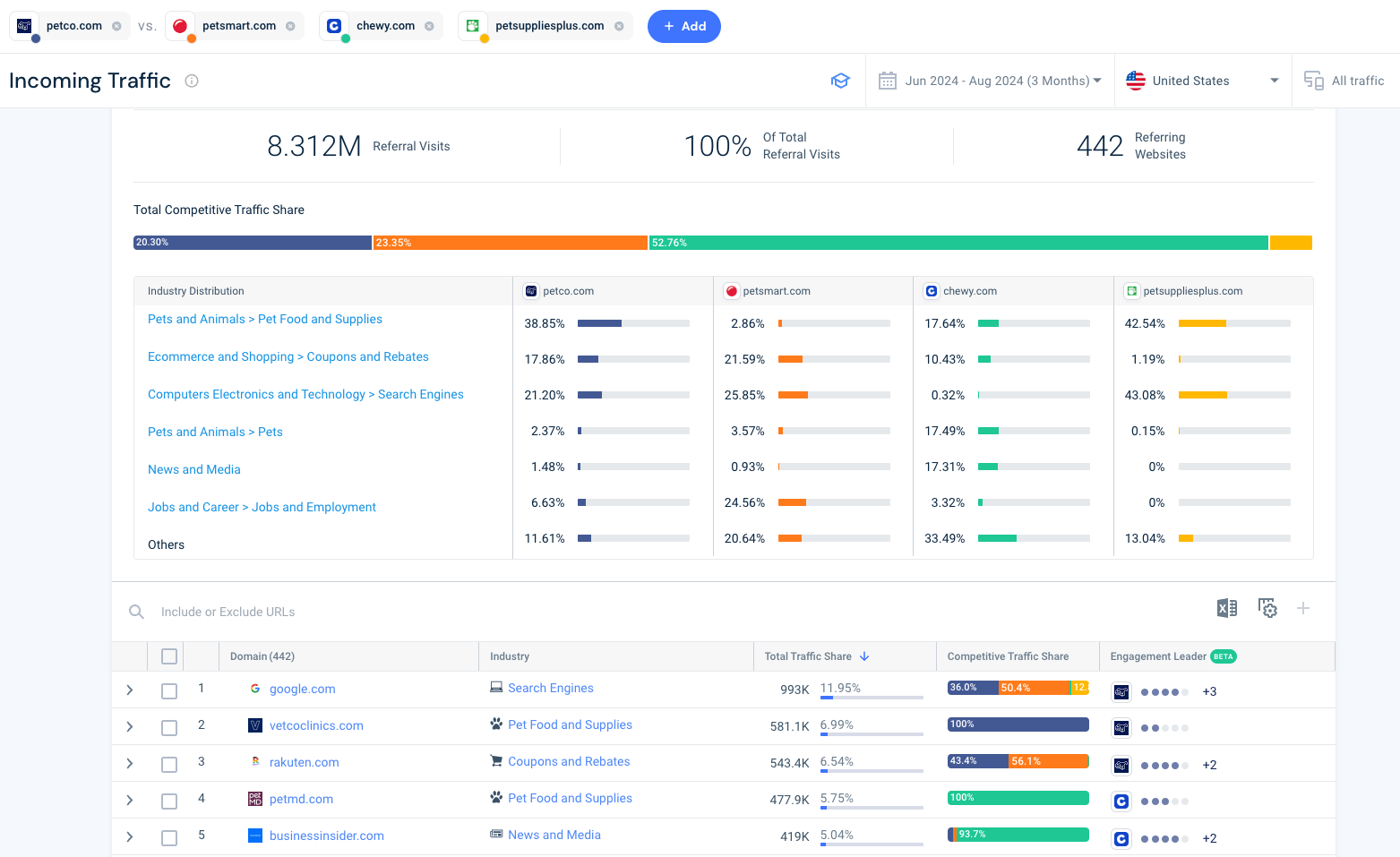Open the petmd.com domain link

(x=301, y=799)
